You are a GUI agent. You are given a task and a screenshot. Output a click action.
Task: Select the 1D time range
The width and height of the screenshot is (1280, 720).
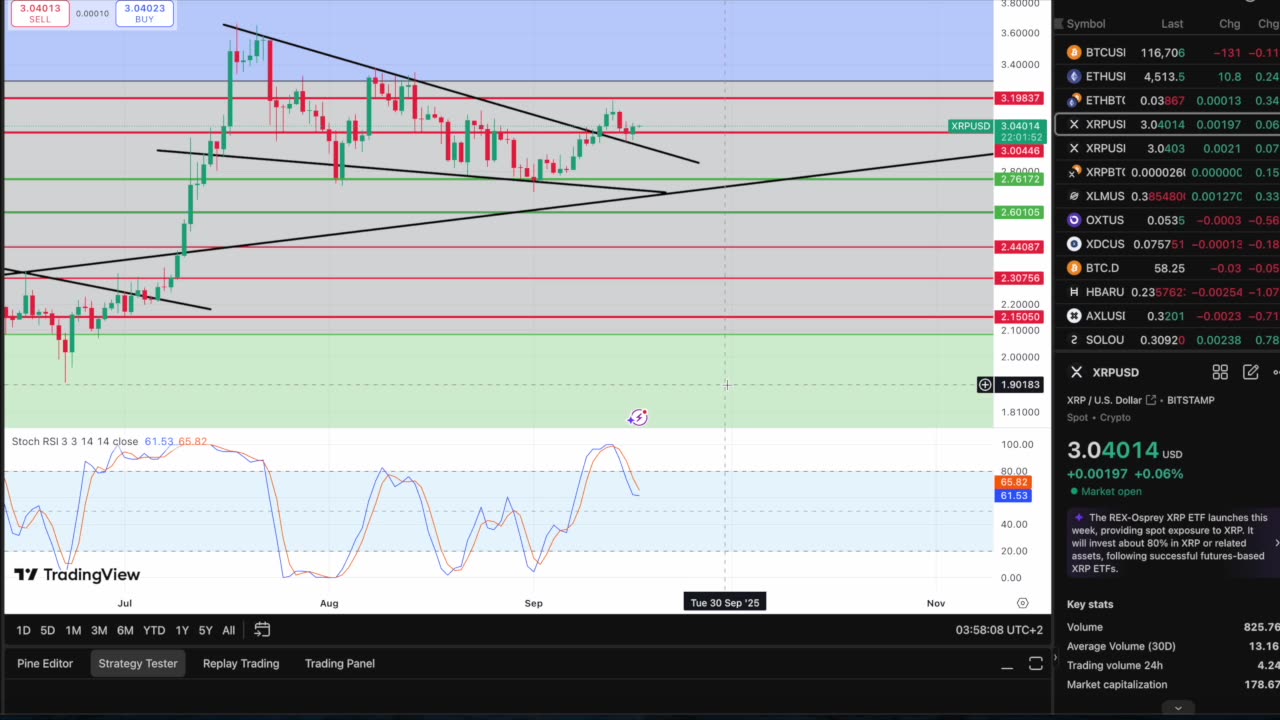(23, 630)
